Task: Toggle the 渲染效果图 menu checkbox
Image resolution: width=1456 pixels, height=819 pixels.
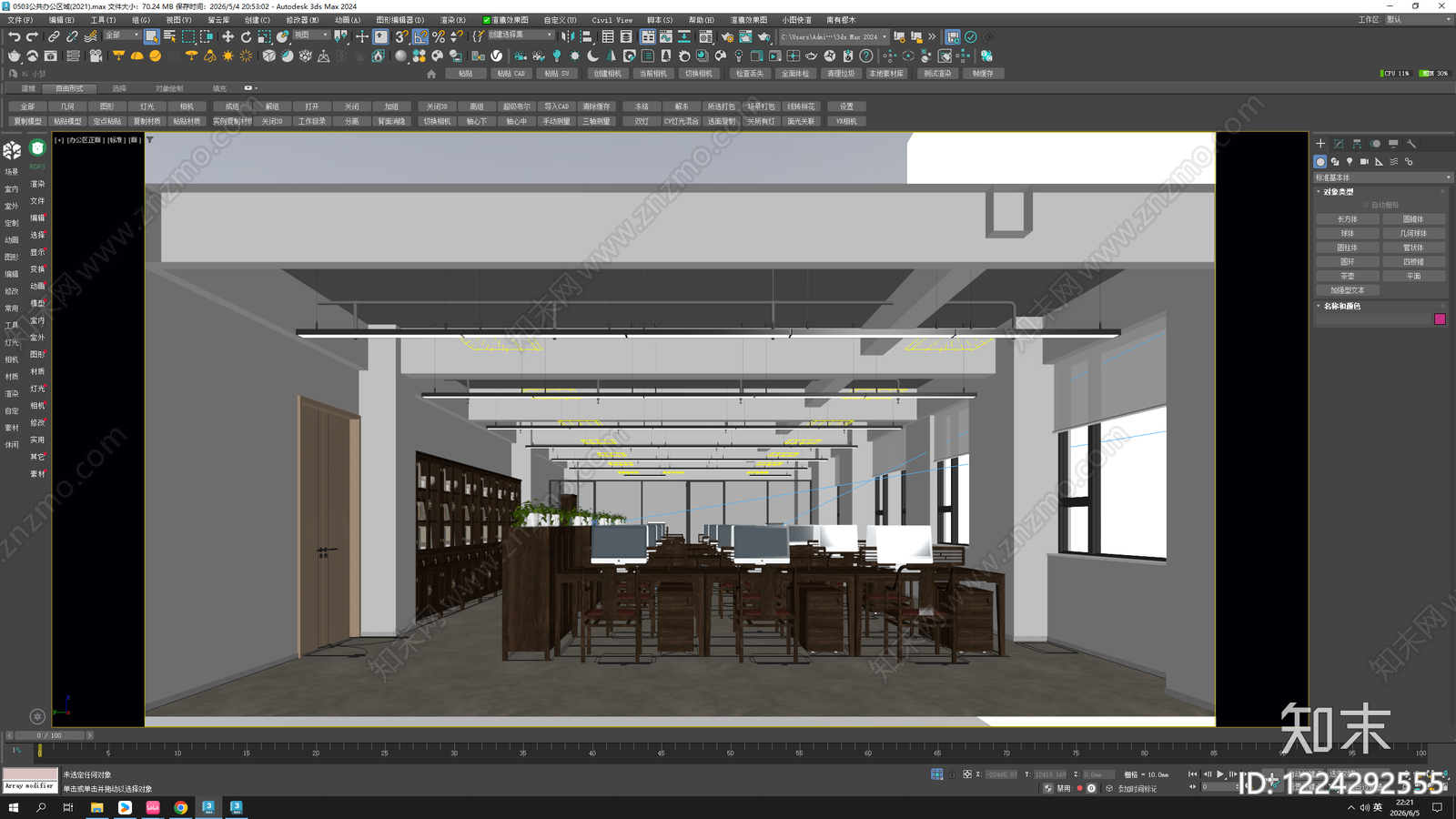Action: [x=487, y=20]
